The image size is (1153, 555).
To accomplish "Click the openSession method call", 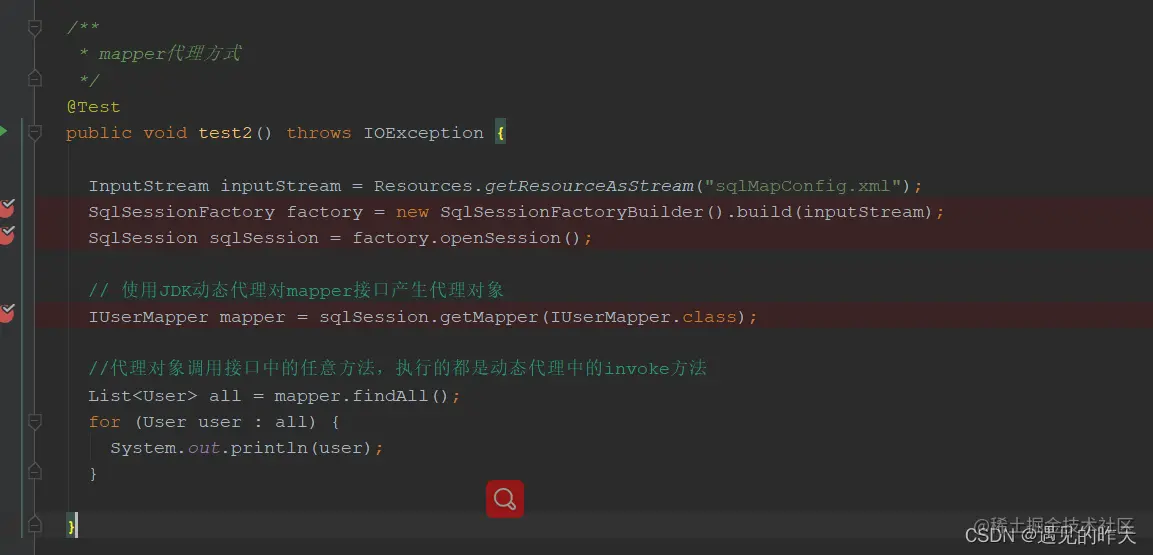I will (x=500, y=238).
